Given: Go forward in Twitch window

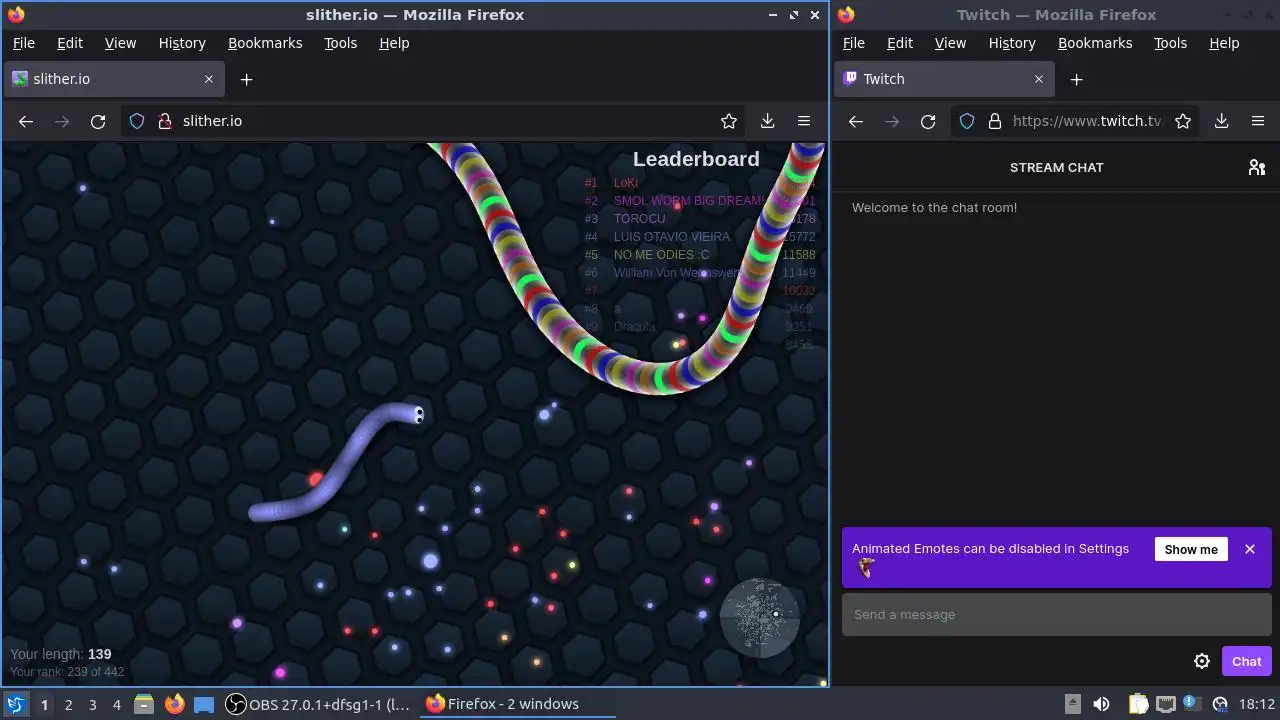Looking at the screenshot, I should 892,121.
